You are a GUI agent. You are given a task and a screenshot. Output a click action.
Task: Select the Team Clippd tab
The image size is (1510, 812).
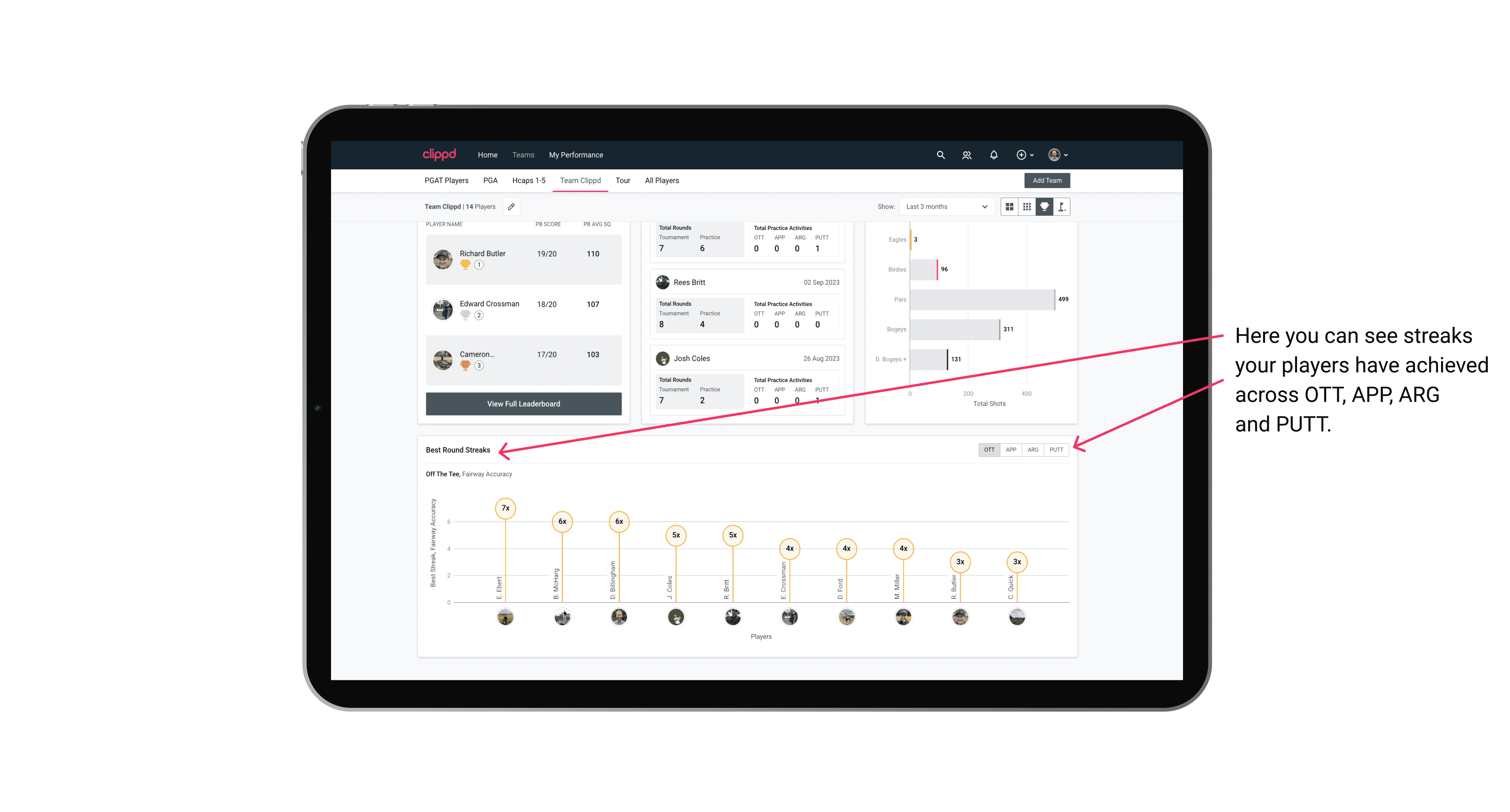pos(579,181)
